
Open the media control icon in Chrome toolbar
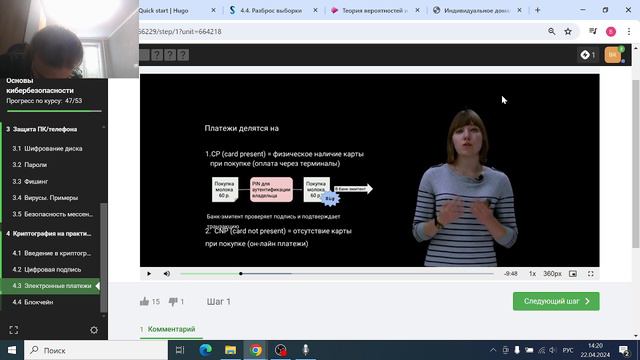click(593, 31)
